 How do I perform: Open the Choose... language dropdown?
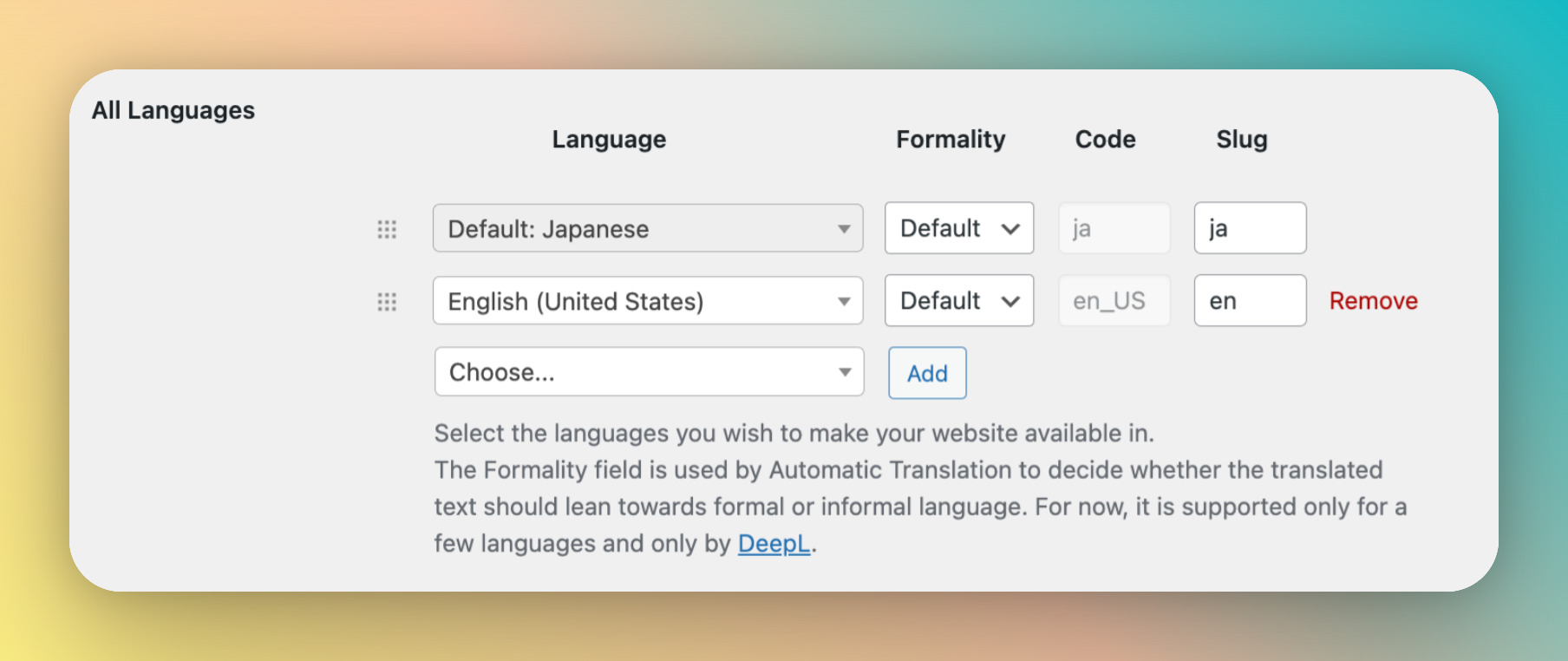649,372
